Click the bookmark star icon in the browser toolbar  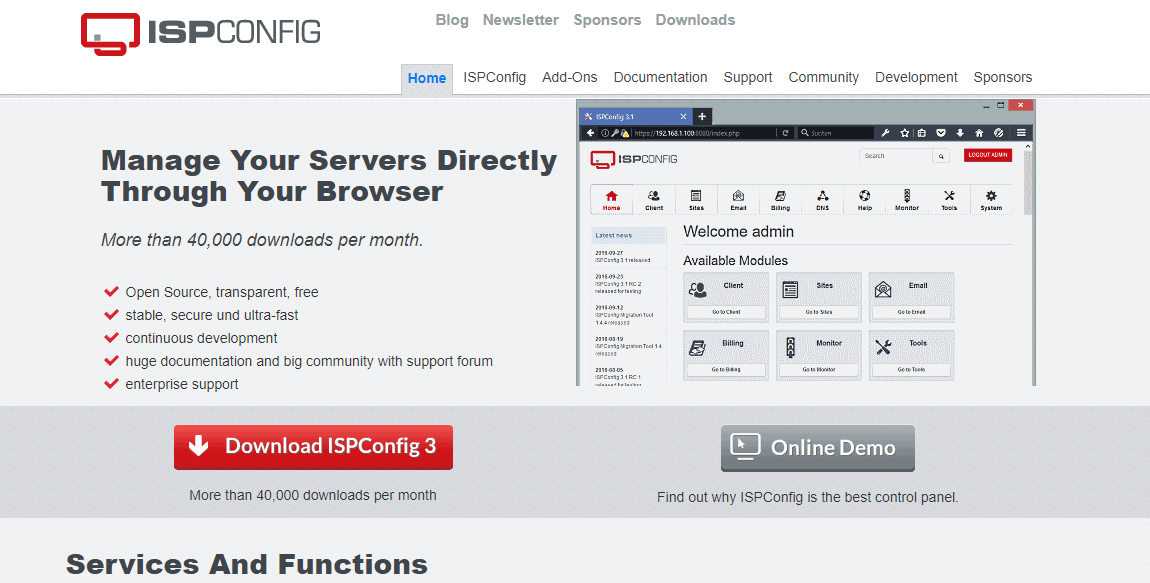904,133
